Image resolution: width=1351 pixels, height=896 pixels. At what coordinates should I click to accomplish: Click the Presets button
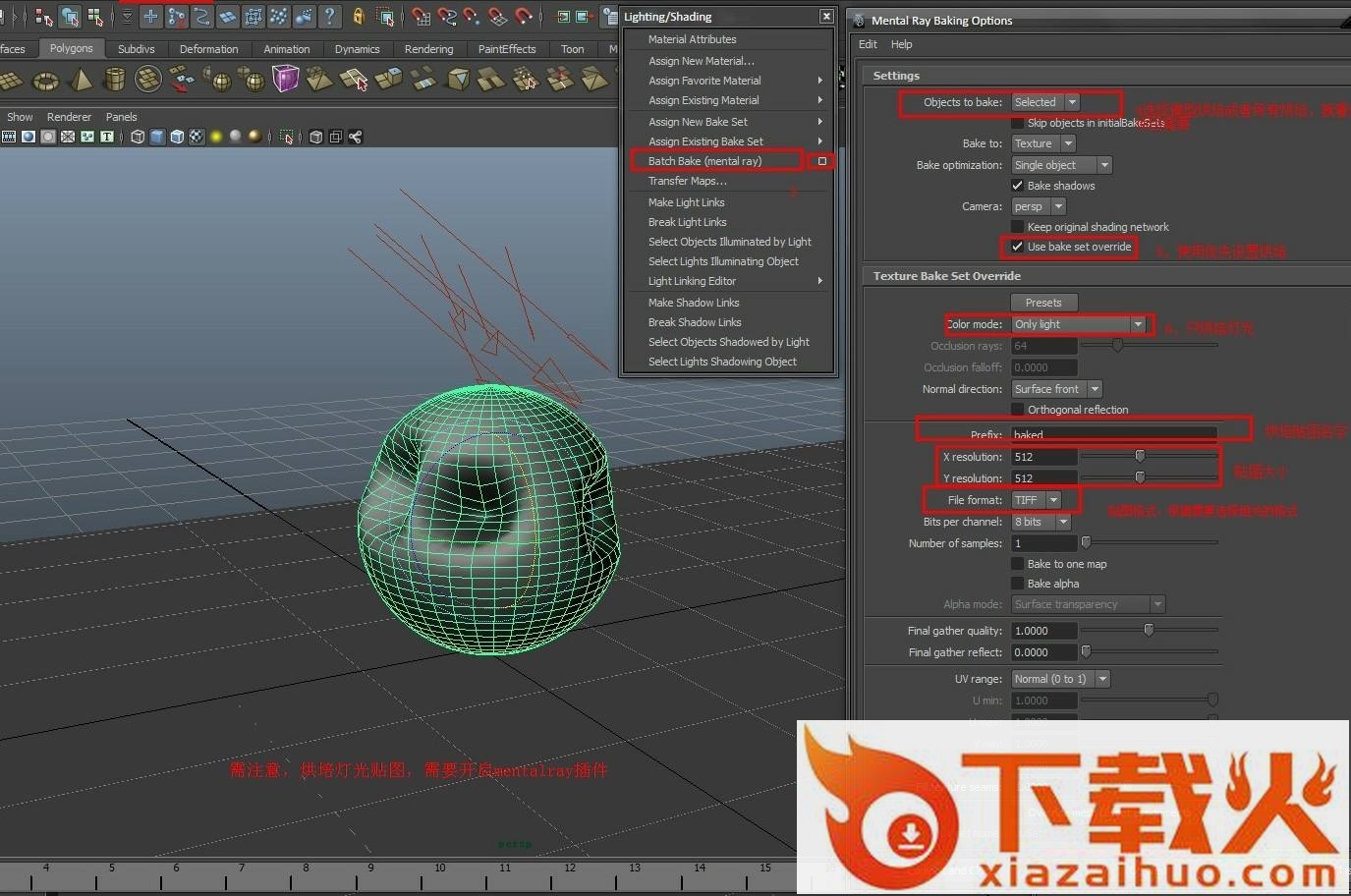coord(1043,303)
